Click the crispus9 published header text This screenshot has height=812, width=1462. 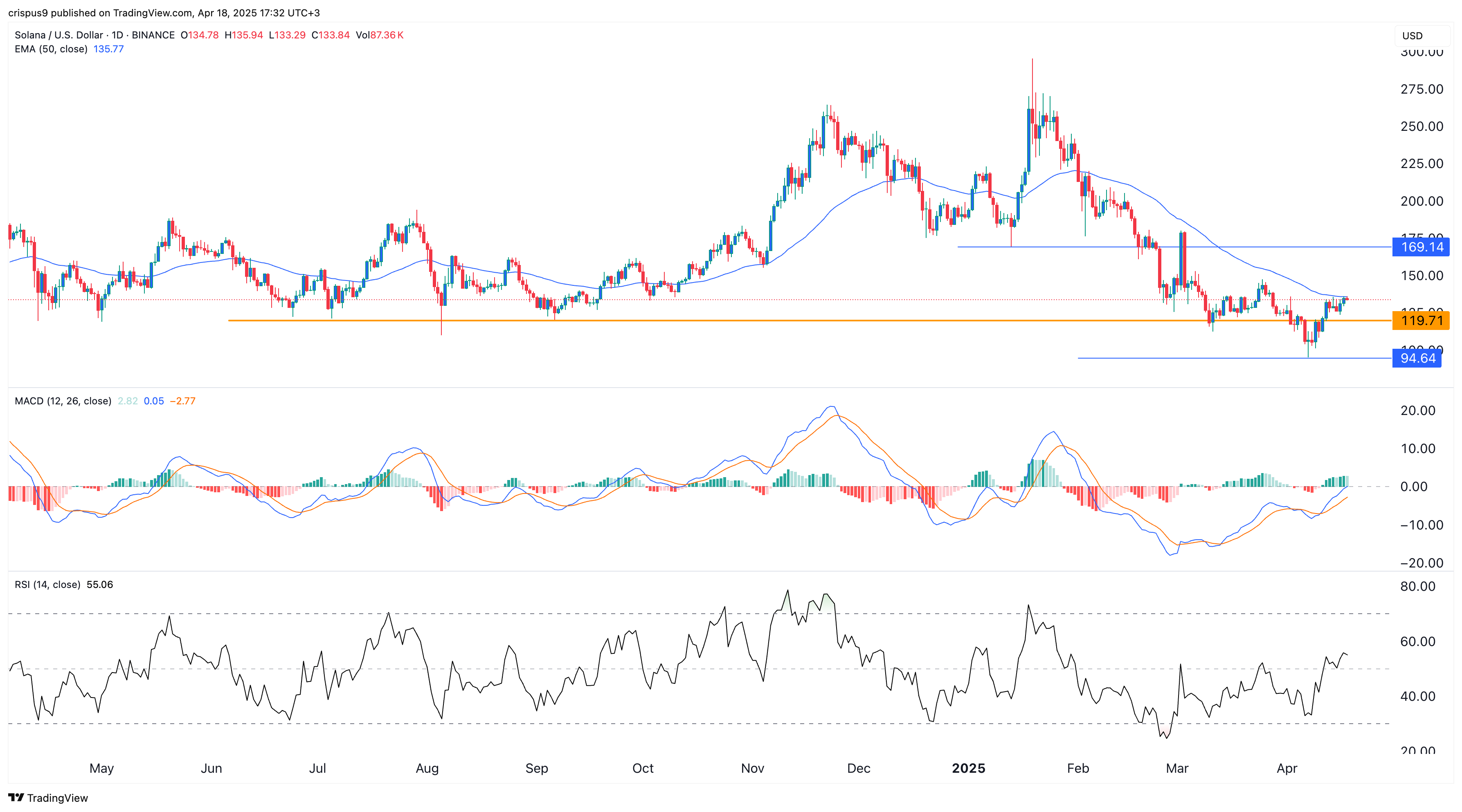(x=164, y=13)
